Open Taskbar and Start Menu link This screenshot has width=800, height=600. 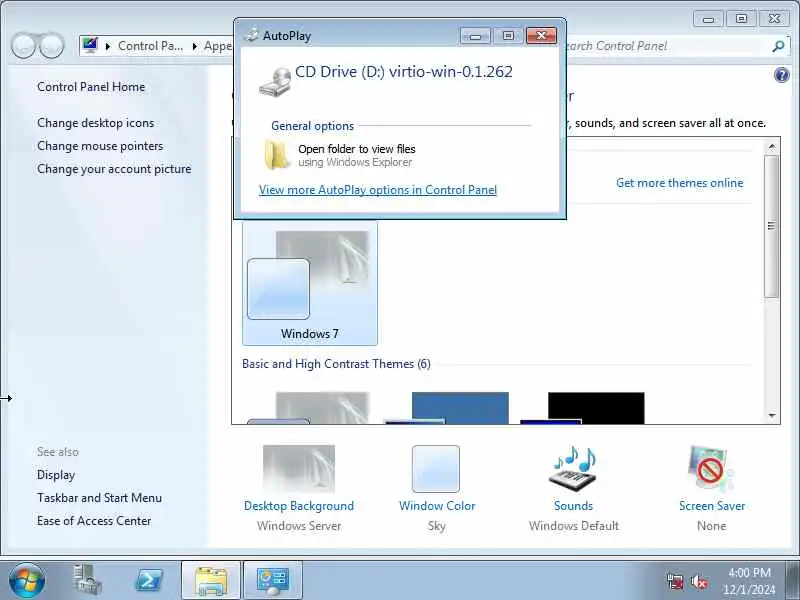[99, 498]
